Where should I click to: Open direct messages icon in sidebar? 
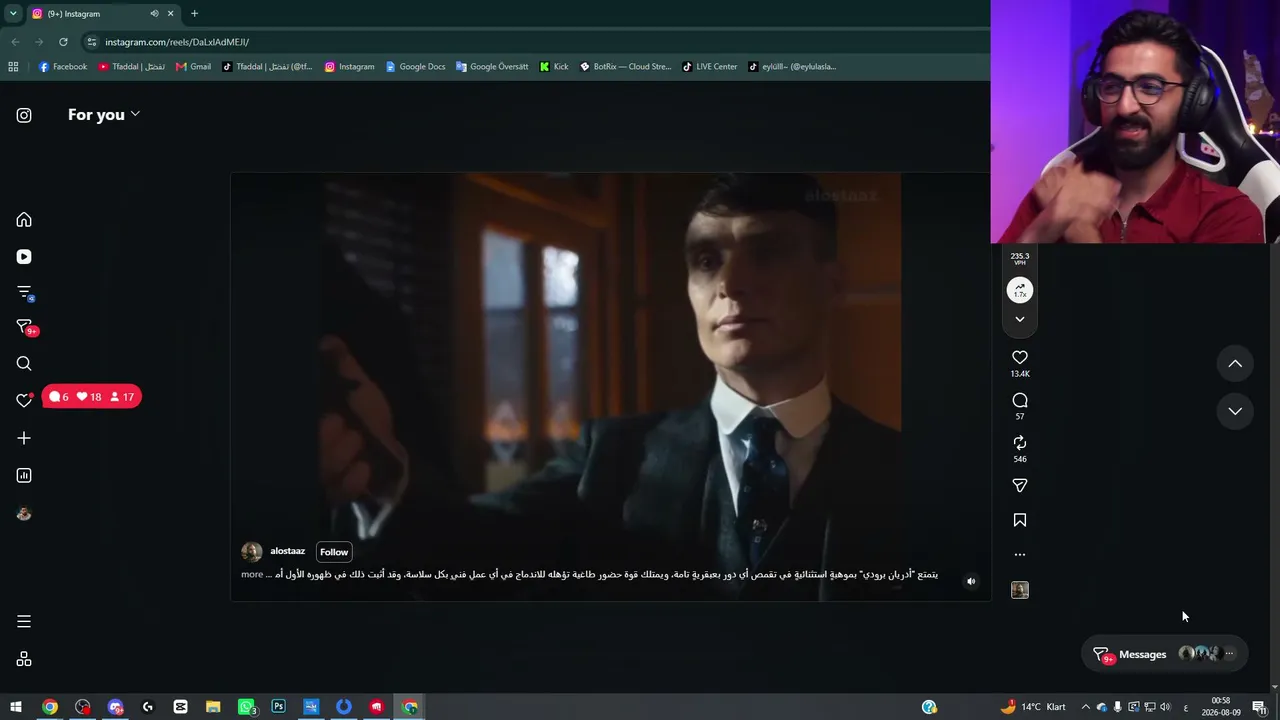click(24, 327)
